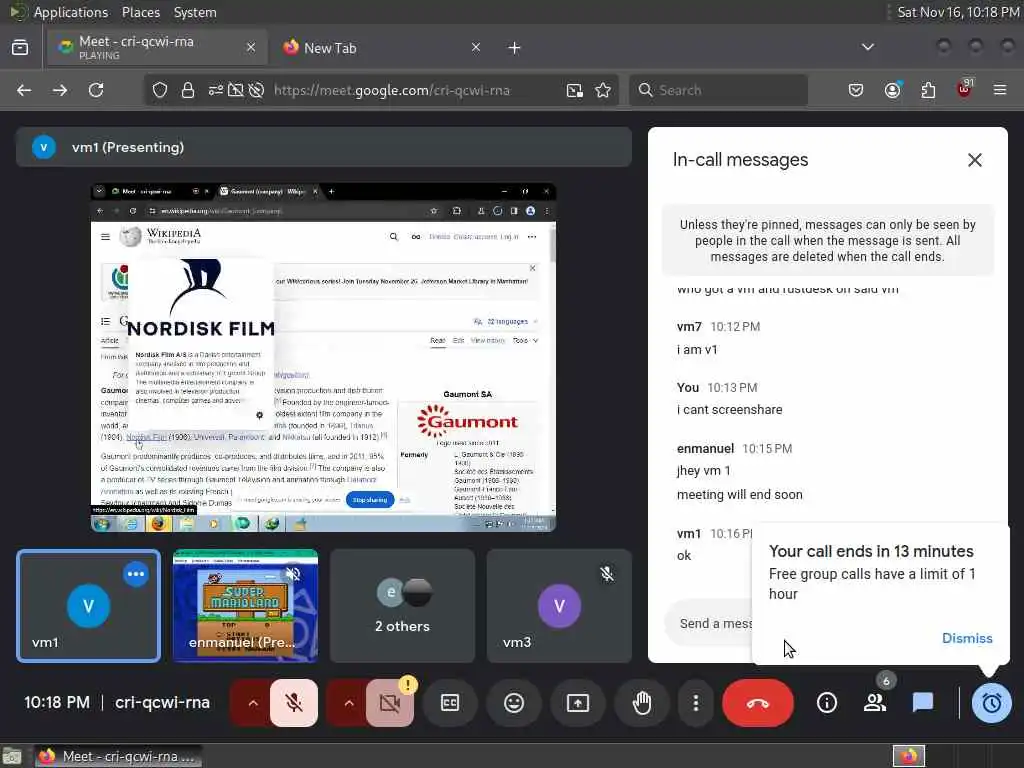Screen dimensions: 1024x768
Task: Toggle the chat messages panel icon
Action: pos(923,703)
